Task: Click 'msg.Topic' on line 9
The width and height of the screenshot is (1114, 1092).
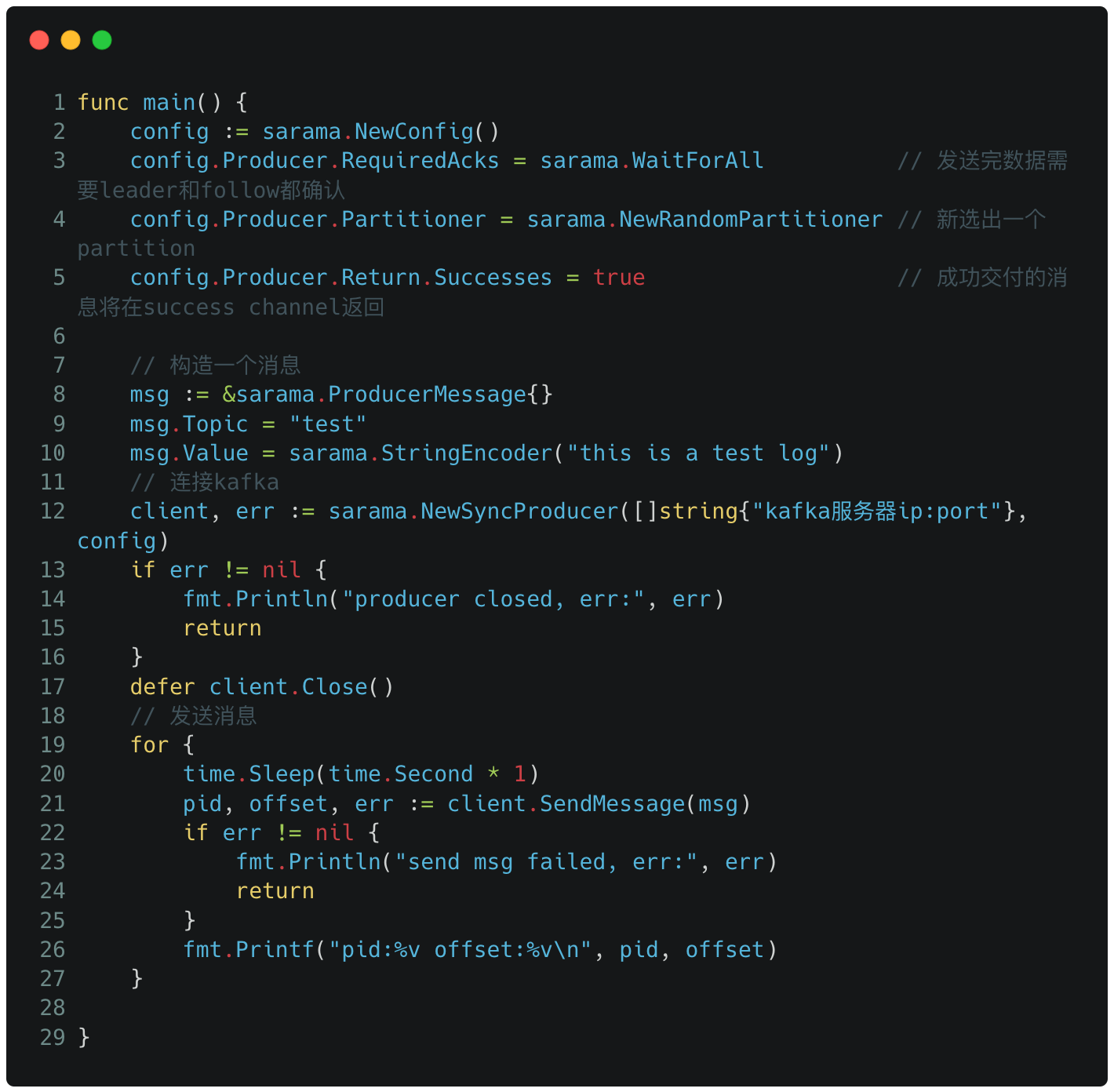Action: coord(189,424)
